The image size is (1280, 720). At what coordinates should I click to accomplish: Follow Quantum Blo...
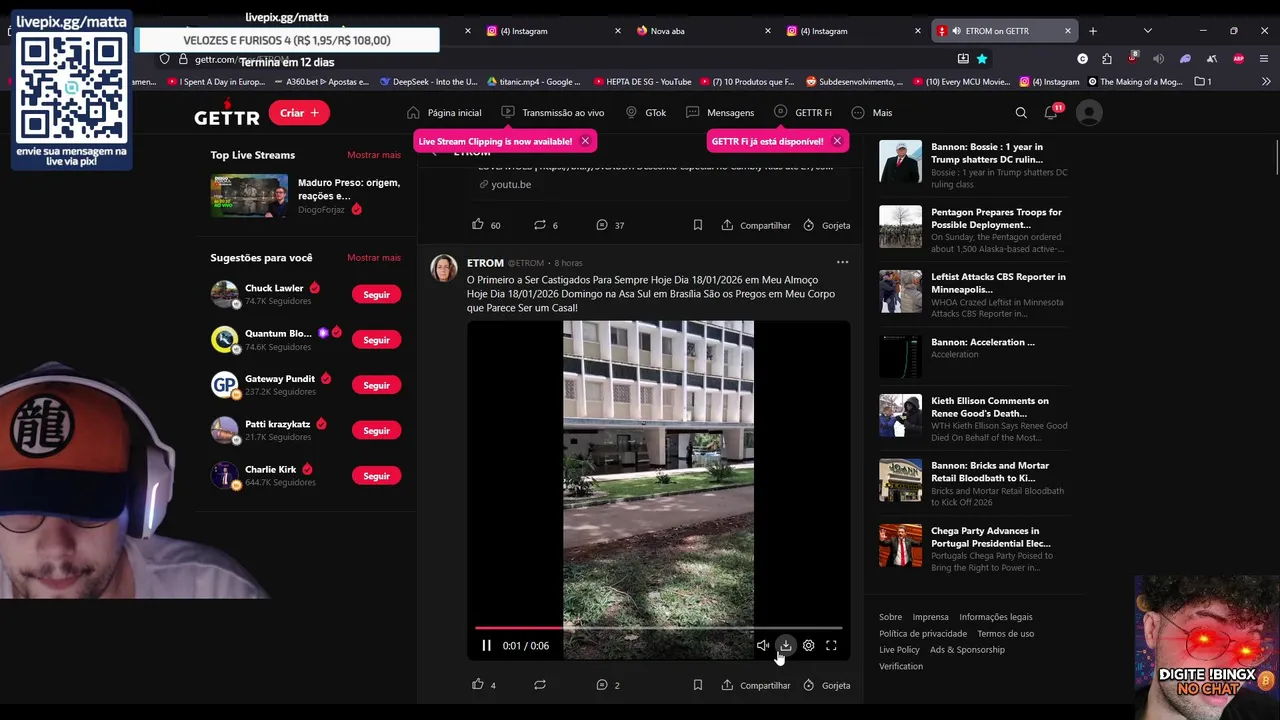pos(376,340)
